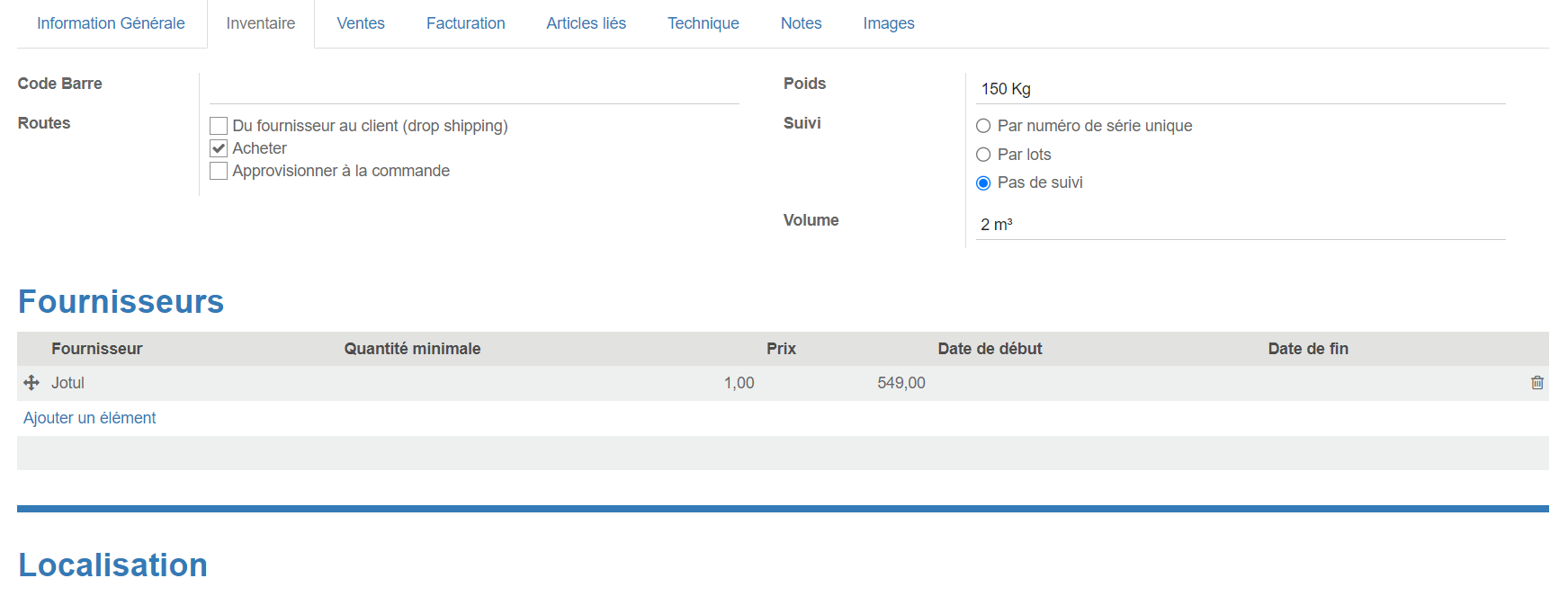Select Pas de suivi radio button

pos(983,183)
